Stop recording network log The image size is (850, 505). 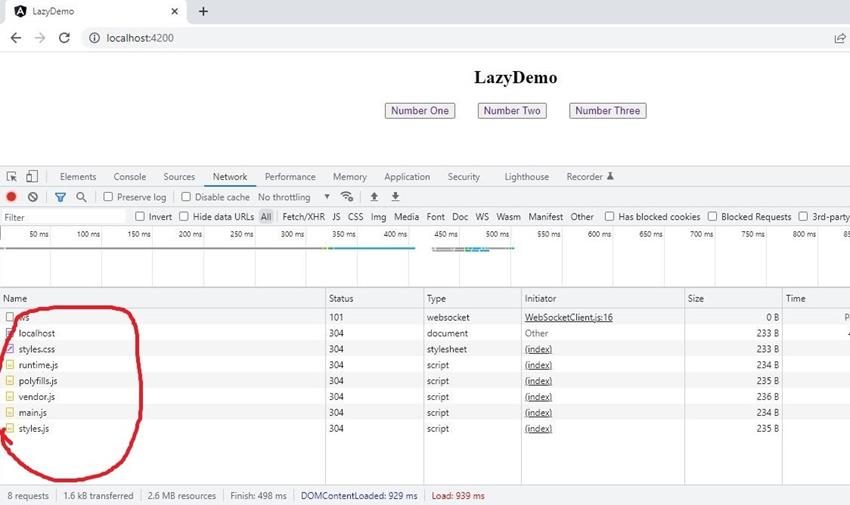pyautogui.click(x=12, y=197)
